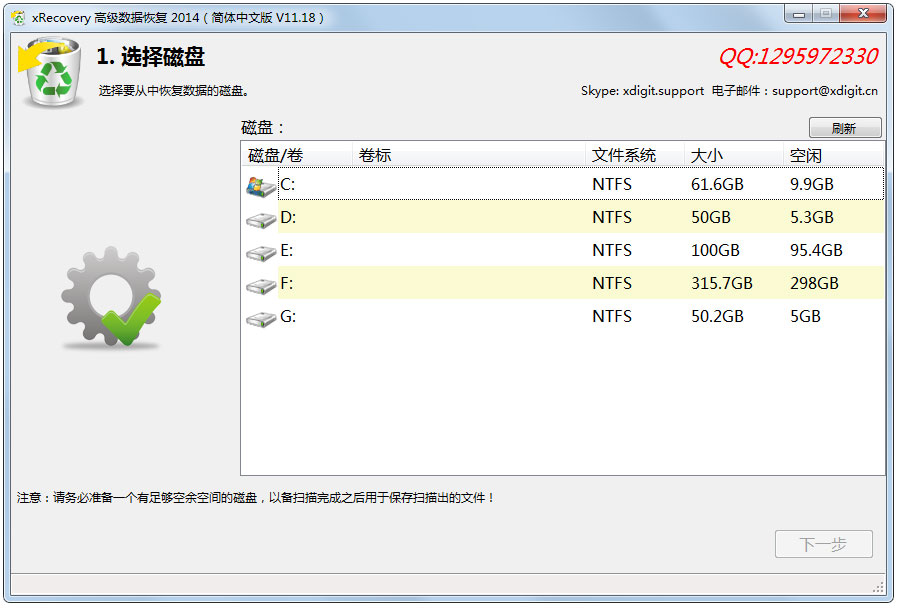The height and width of the screenshot is (608, 899).
Task: Sort by the 文件系统 column header
Action: pos(635,155)
